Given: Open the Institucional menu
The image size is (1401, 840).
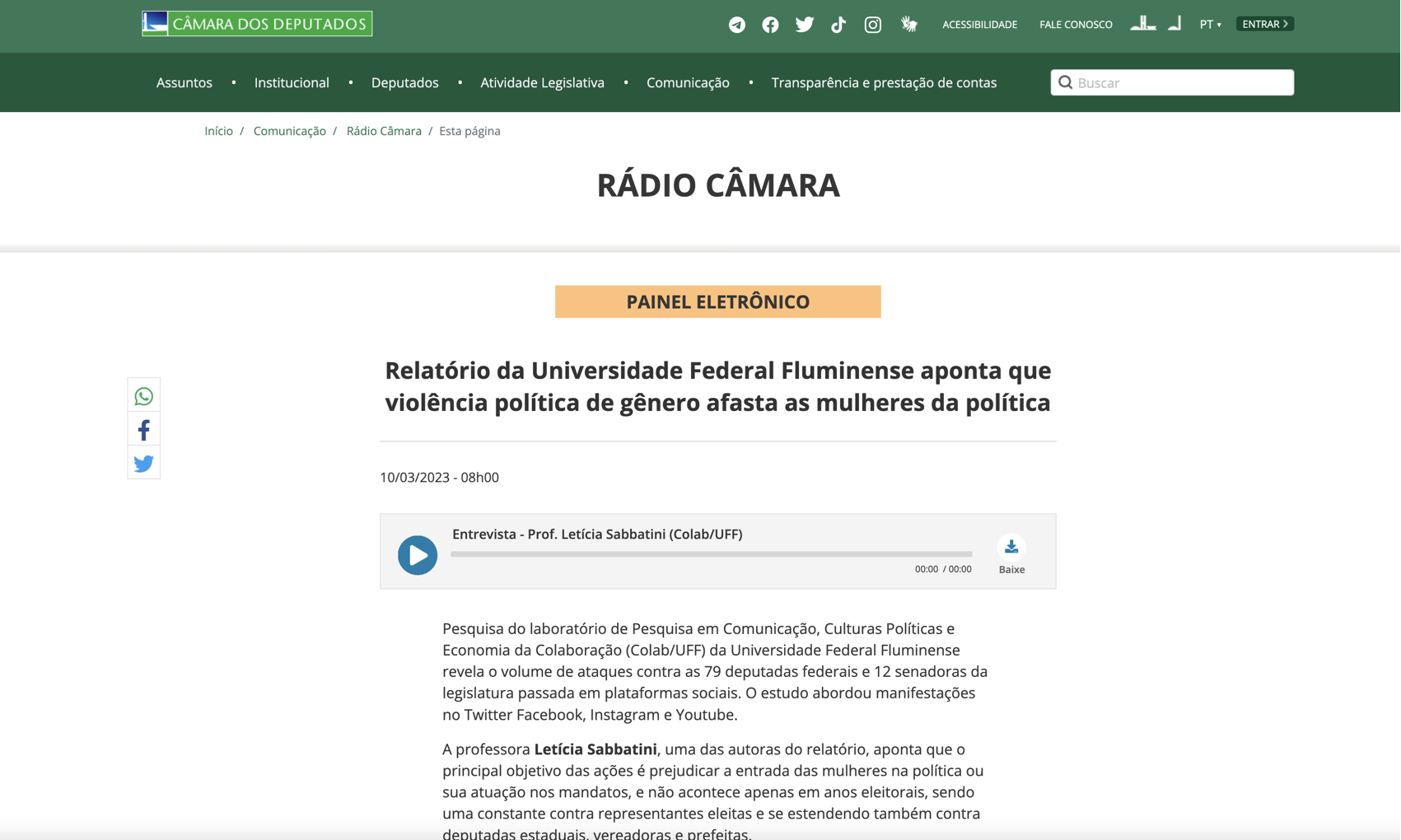Looking at the screenshot, I should (x=292, y=82).
